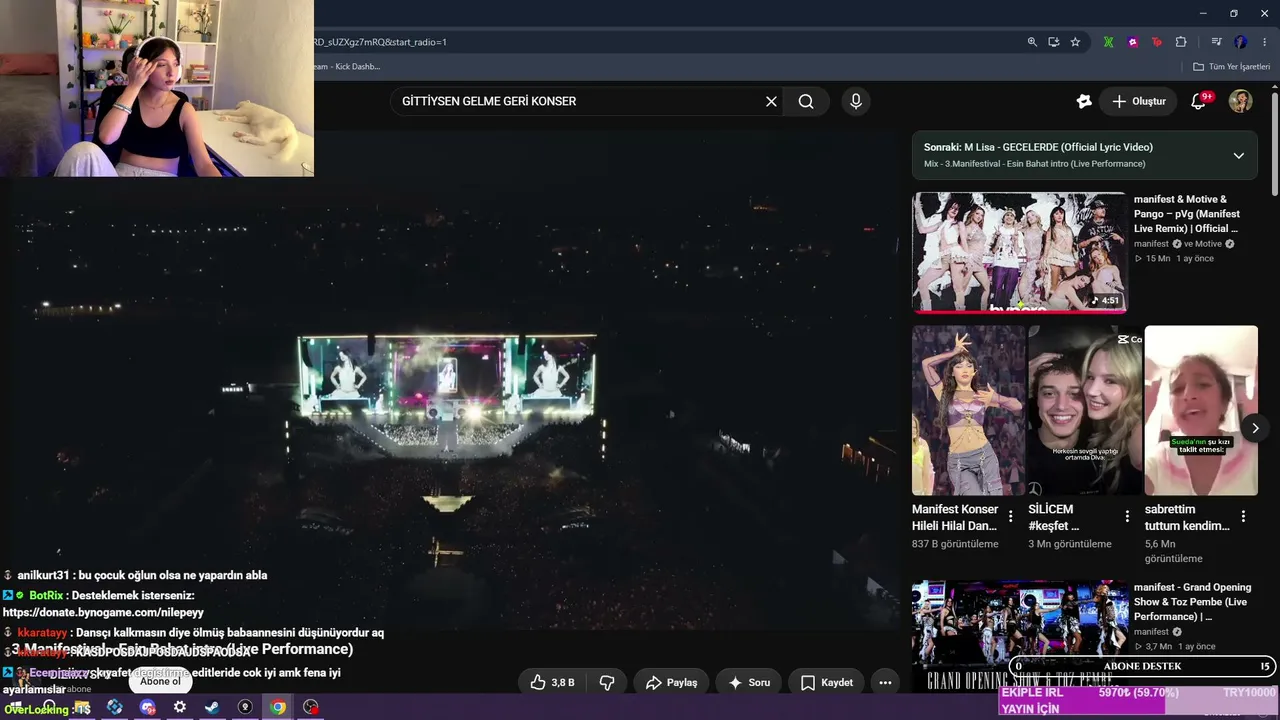This screenshot has height=720, width=1280.
Task: Click the pVg Manifest Live Remix title
Action: (1187, 214)
